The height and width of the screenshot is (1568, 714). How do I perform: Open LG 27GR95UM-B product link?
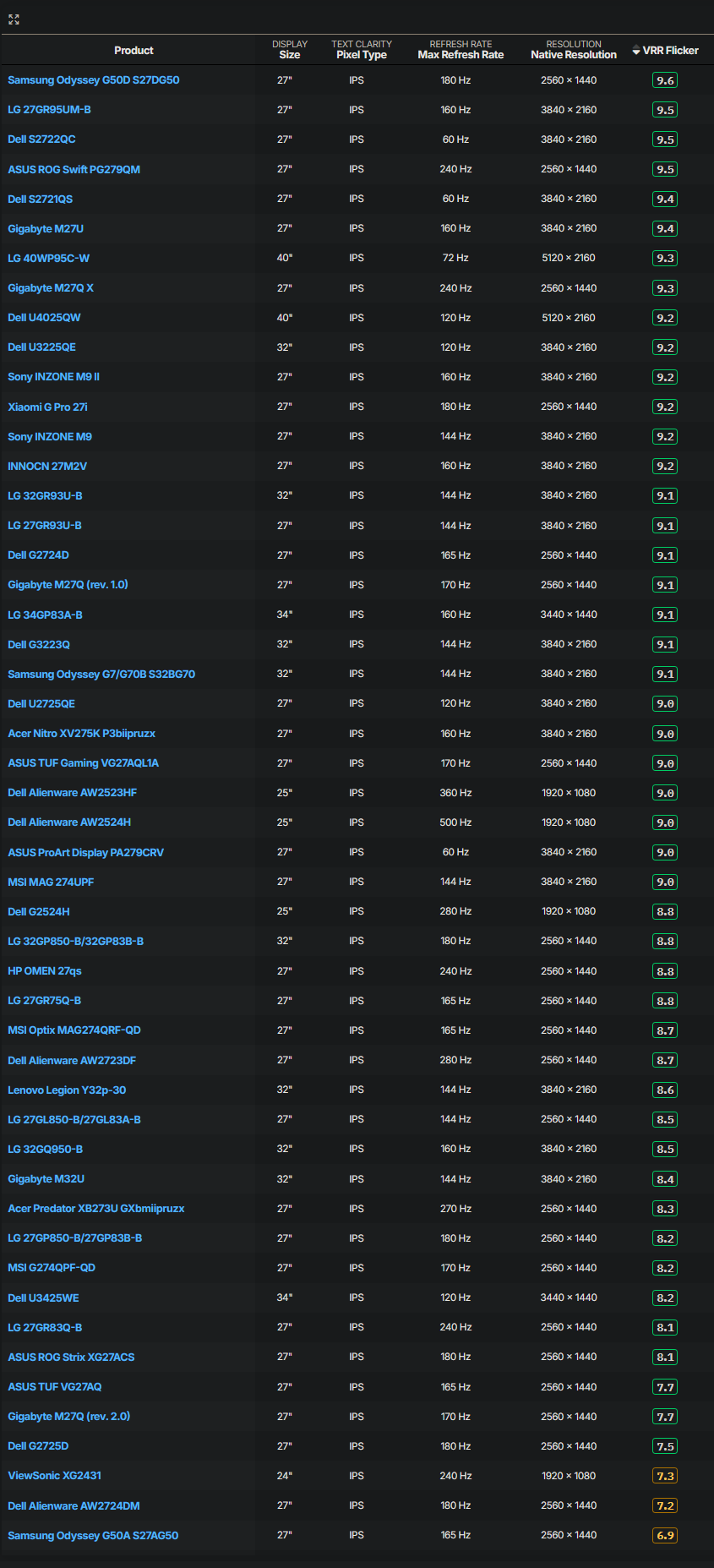49,110
